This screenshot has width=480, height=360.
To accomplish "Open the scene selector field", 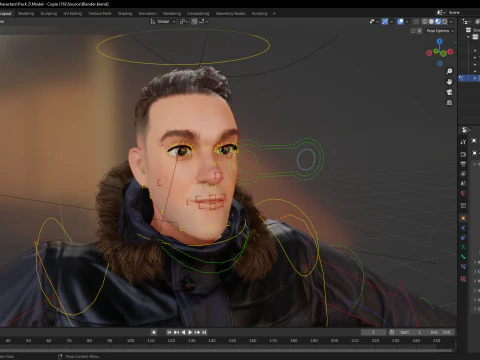I will coord(458,12).
